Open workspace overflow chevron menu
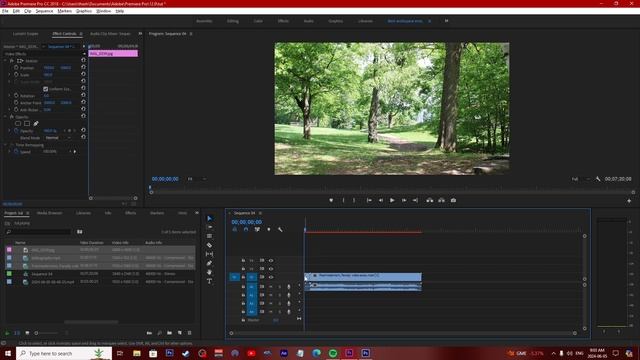This screenshot has width=640, height=360. tap(446, 21)
